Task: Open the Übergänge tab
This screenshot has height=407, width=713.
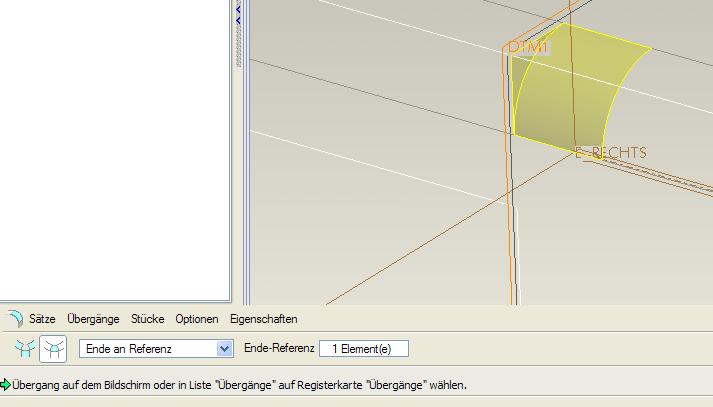Action: click(93, 319)
